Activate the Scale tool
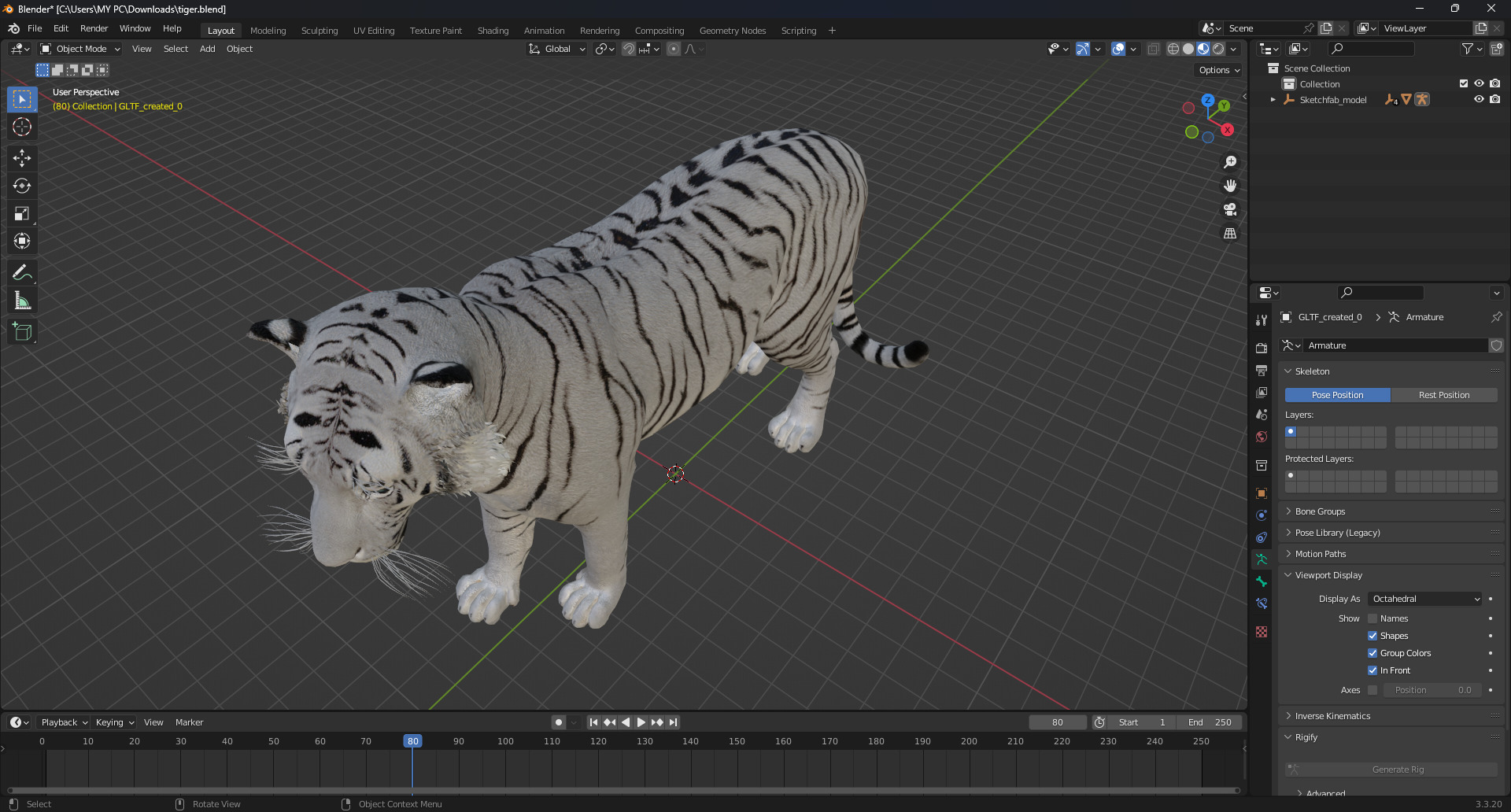Screen dimensions: 1511x812 pos(22,213)
